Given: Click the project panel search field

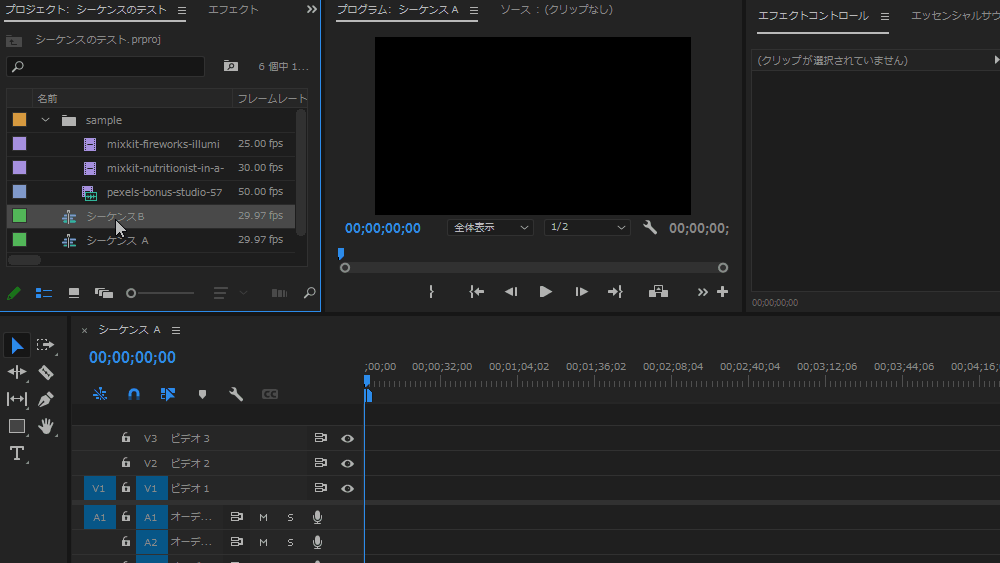Looking at the screenshot, I should [105, 67].
